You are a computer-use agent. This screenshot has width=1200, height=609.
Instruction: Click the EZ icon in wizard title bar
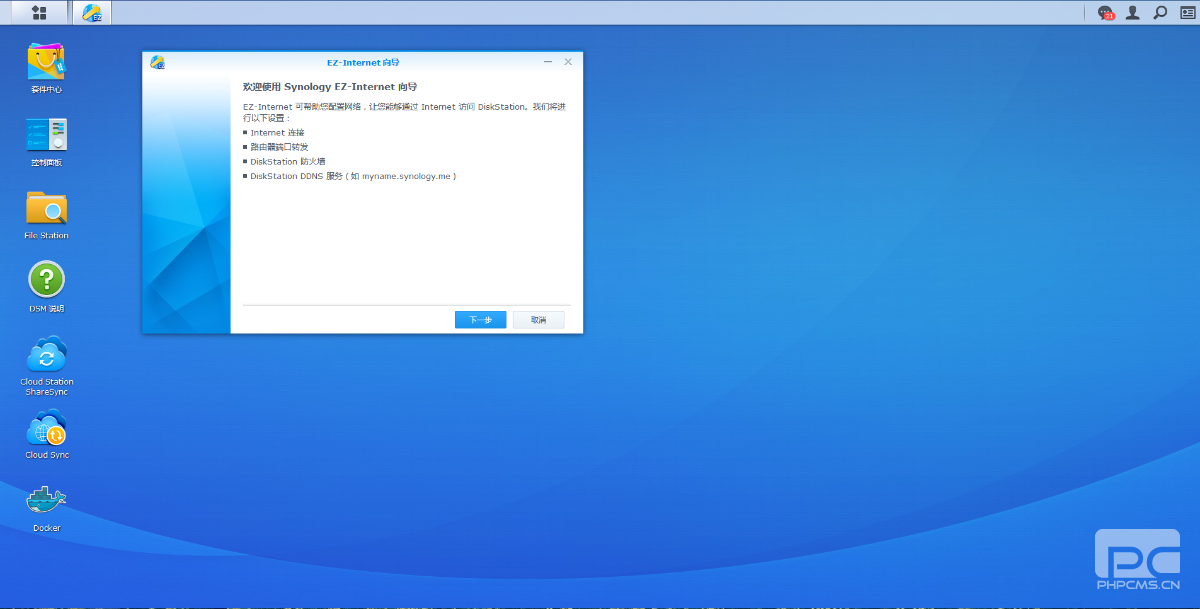pyautogui.click(x=157, y=62)
